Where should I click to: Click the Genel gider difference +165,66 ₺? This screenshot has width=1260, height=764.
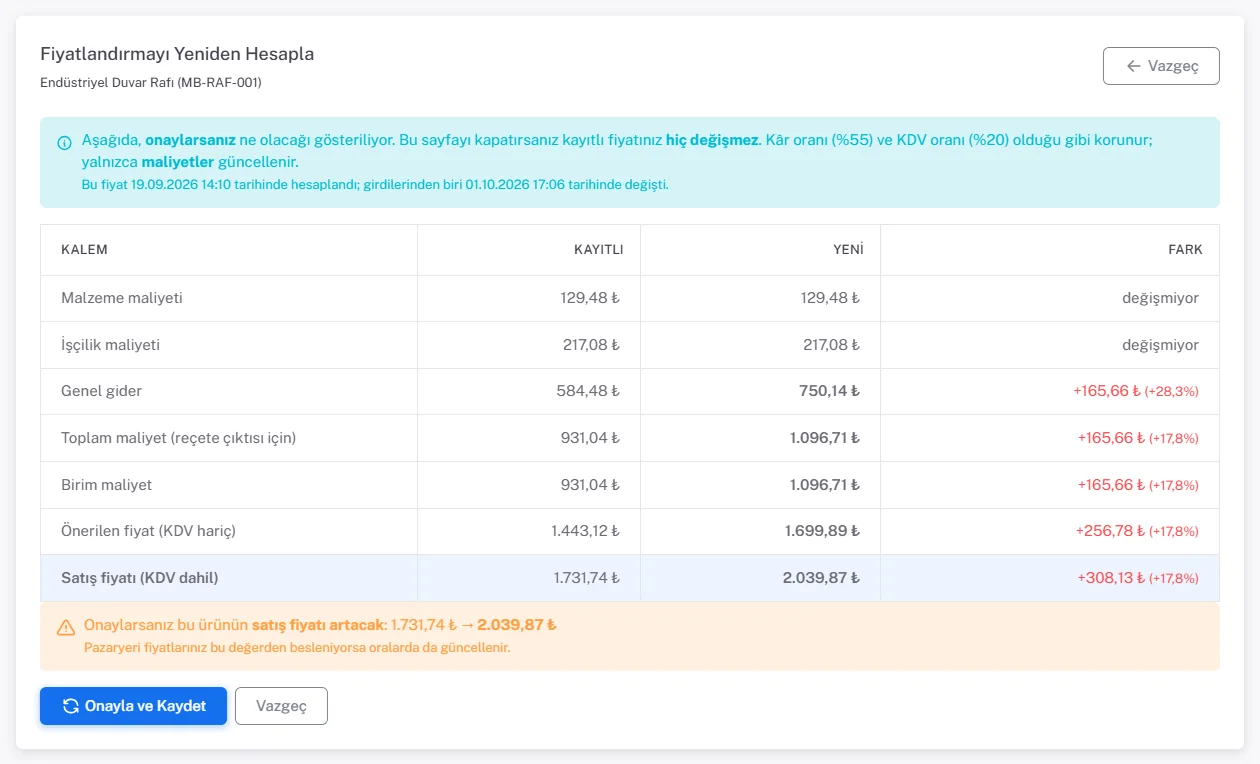click(1107, 391)
